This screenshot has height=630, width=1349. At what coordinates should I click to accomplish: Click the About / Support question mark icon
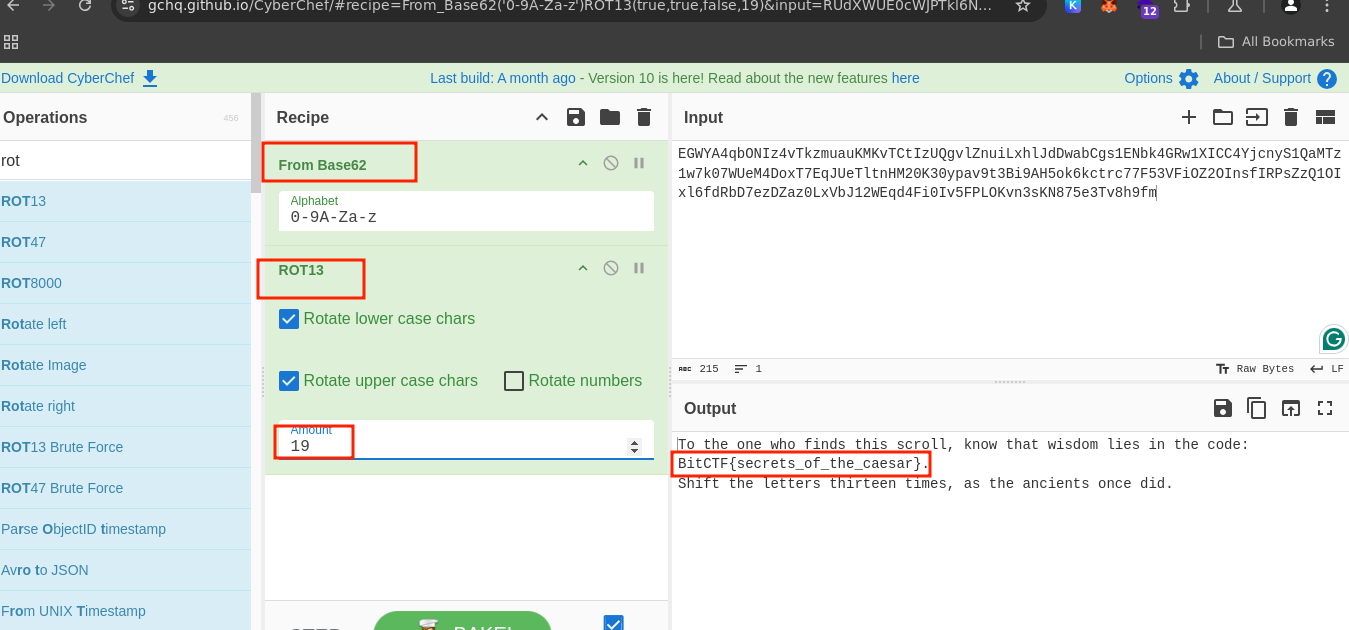tap(1327, 79)
